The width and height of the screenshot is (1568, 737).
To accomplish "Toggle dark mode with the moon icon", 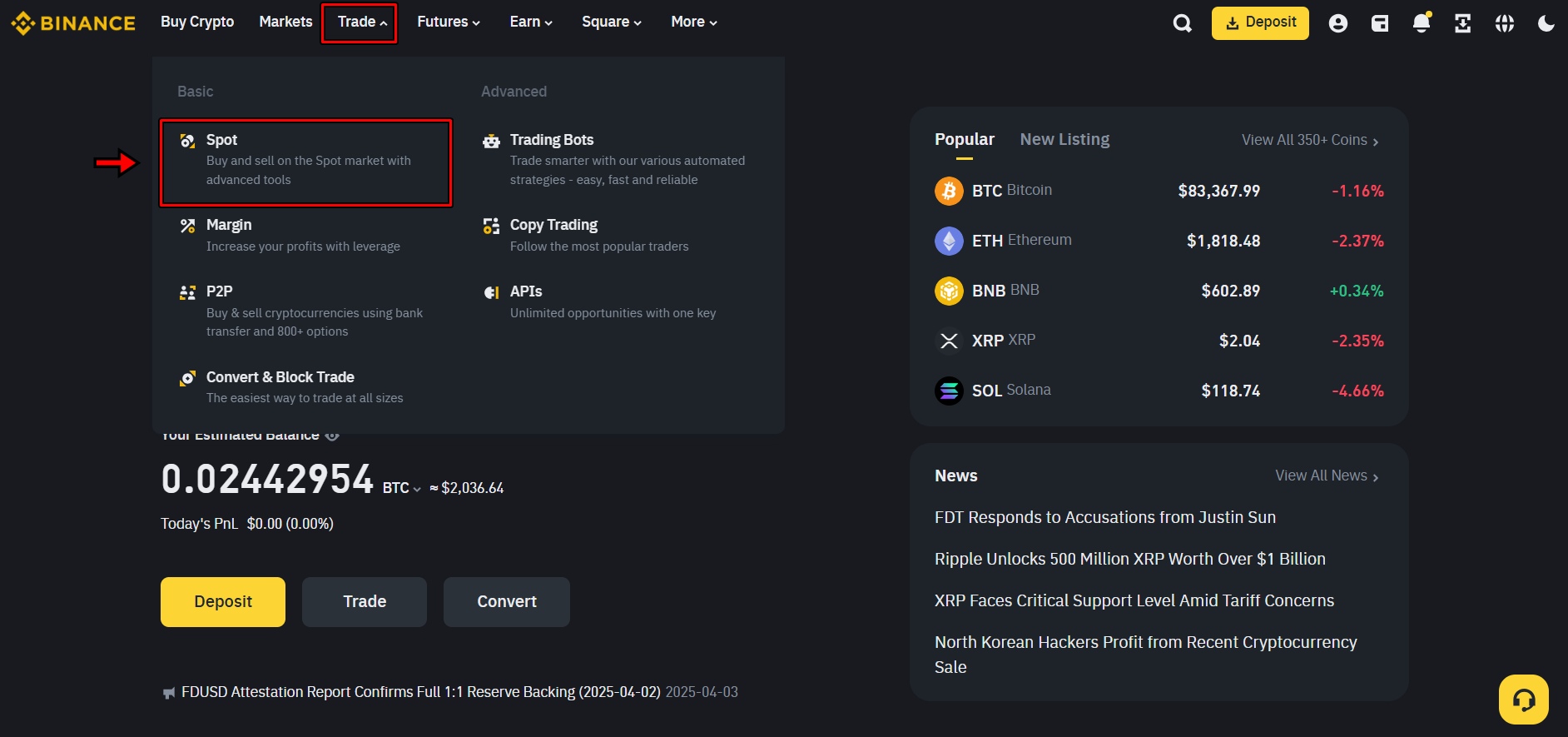I will pyautogui.click(x=1546, y=23).
